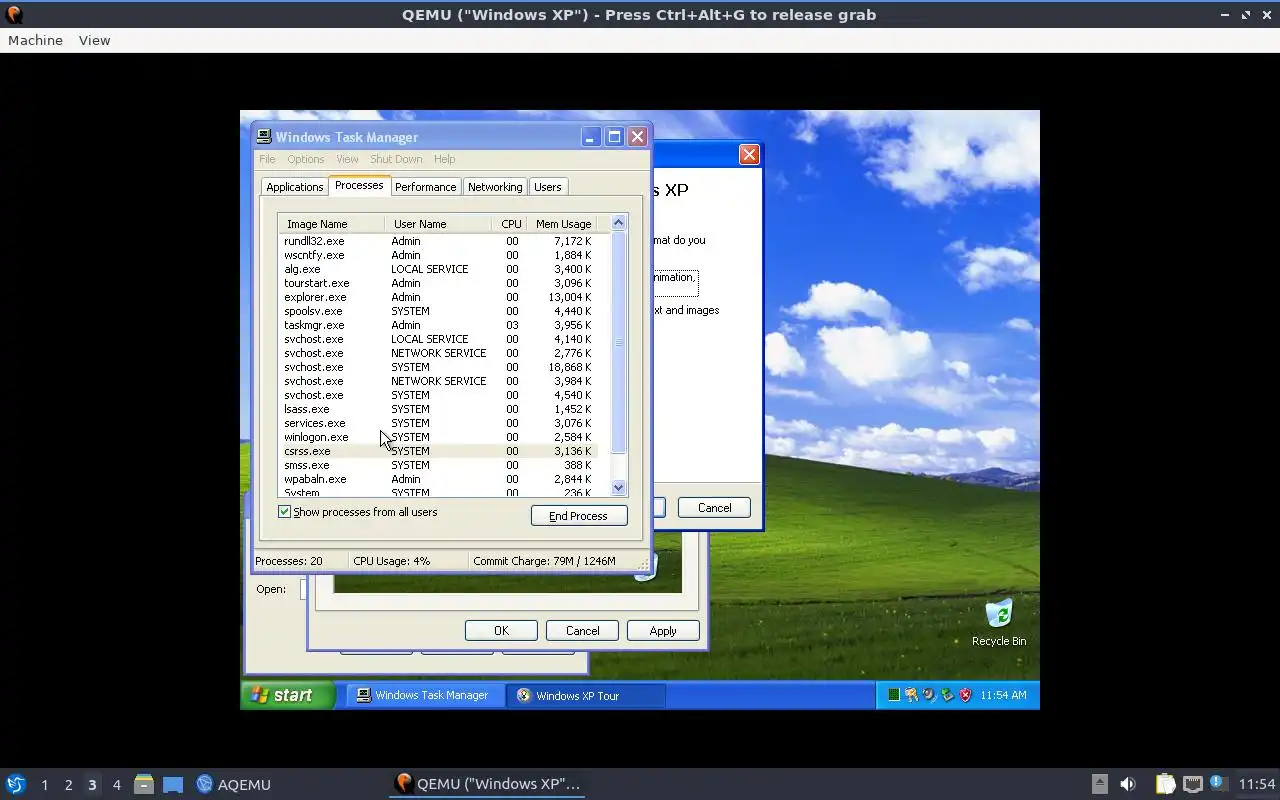Click the Windows XP Tour tray icon

[x=929, y=695]
